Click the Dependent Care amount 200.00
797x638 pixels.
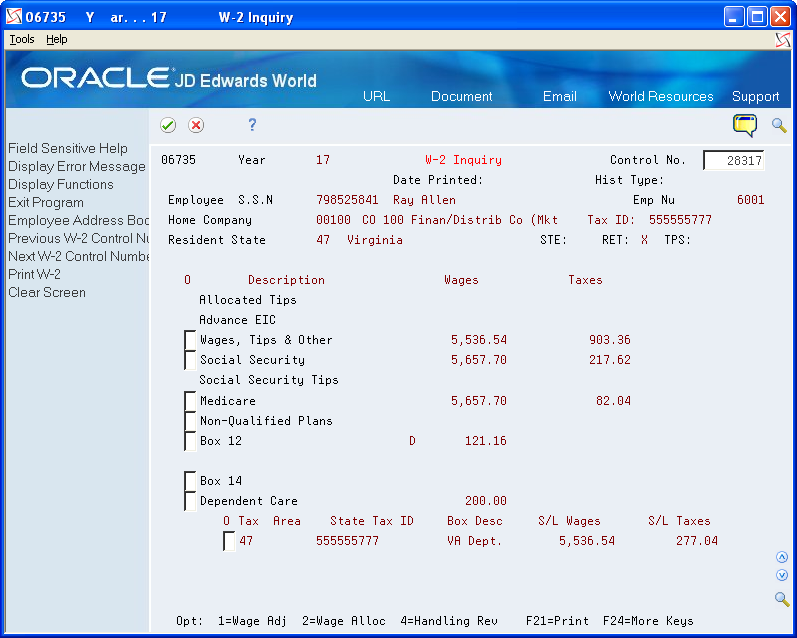click(x=486, y=501)
